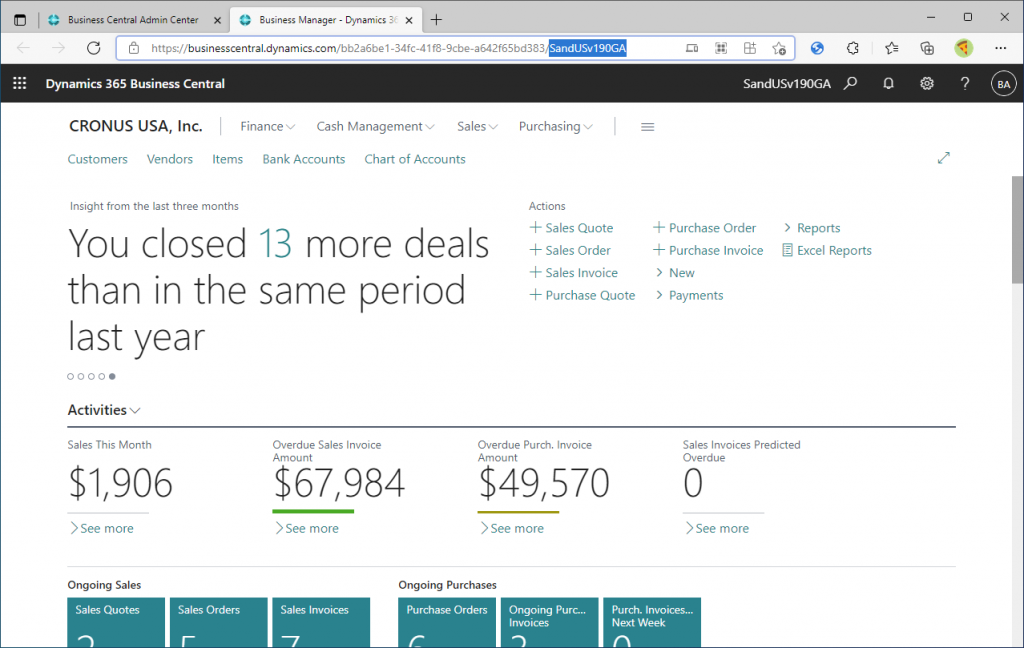Select the fourth headline carousel dot
Viewport: 1024px width, 648px height.
click(x=102, y=376)
